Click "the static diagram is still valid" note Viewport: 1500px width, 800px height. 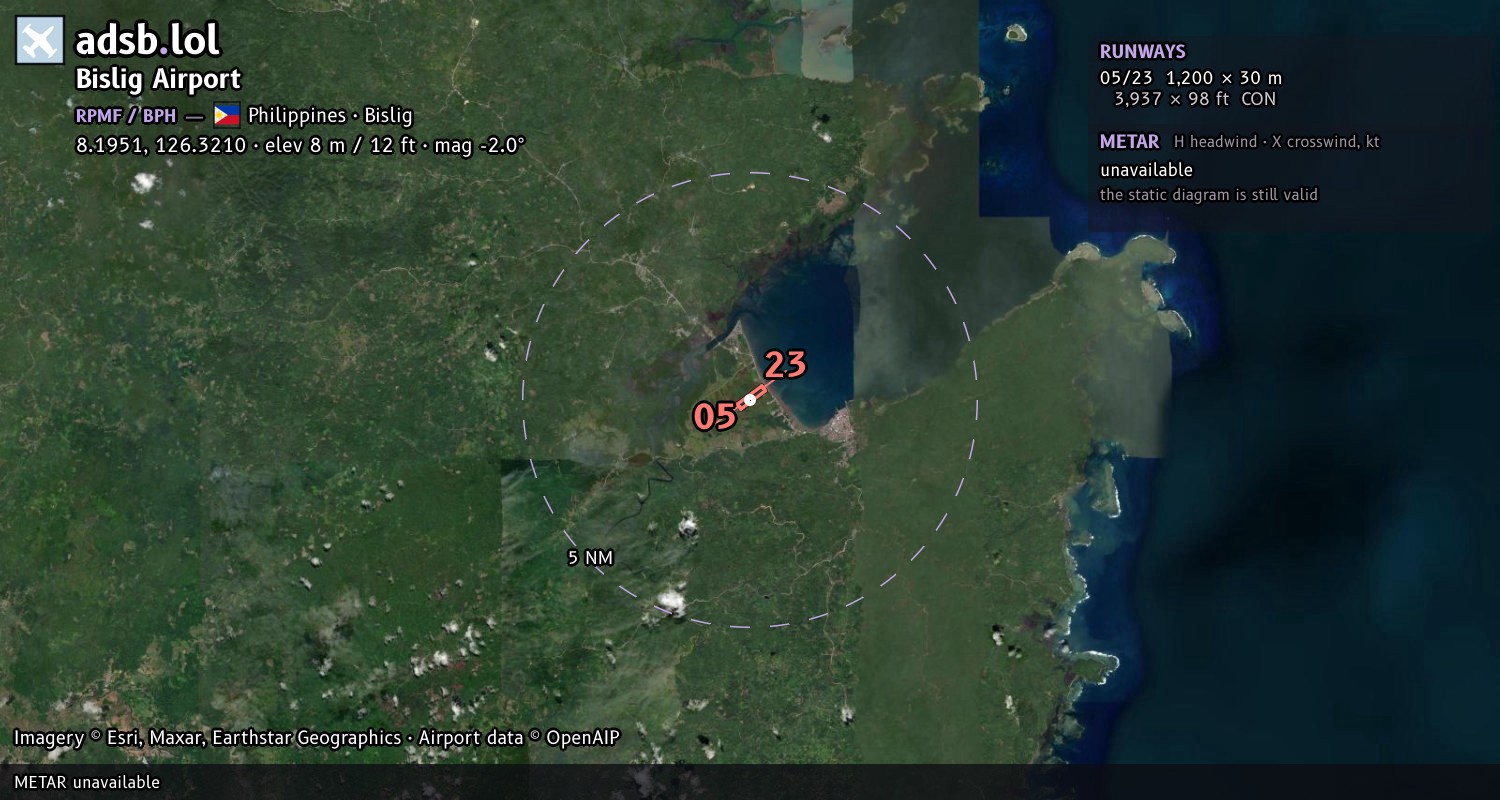pos(1209,195)
